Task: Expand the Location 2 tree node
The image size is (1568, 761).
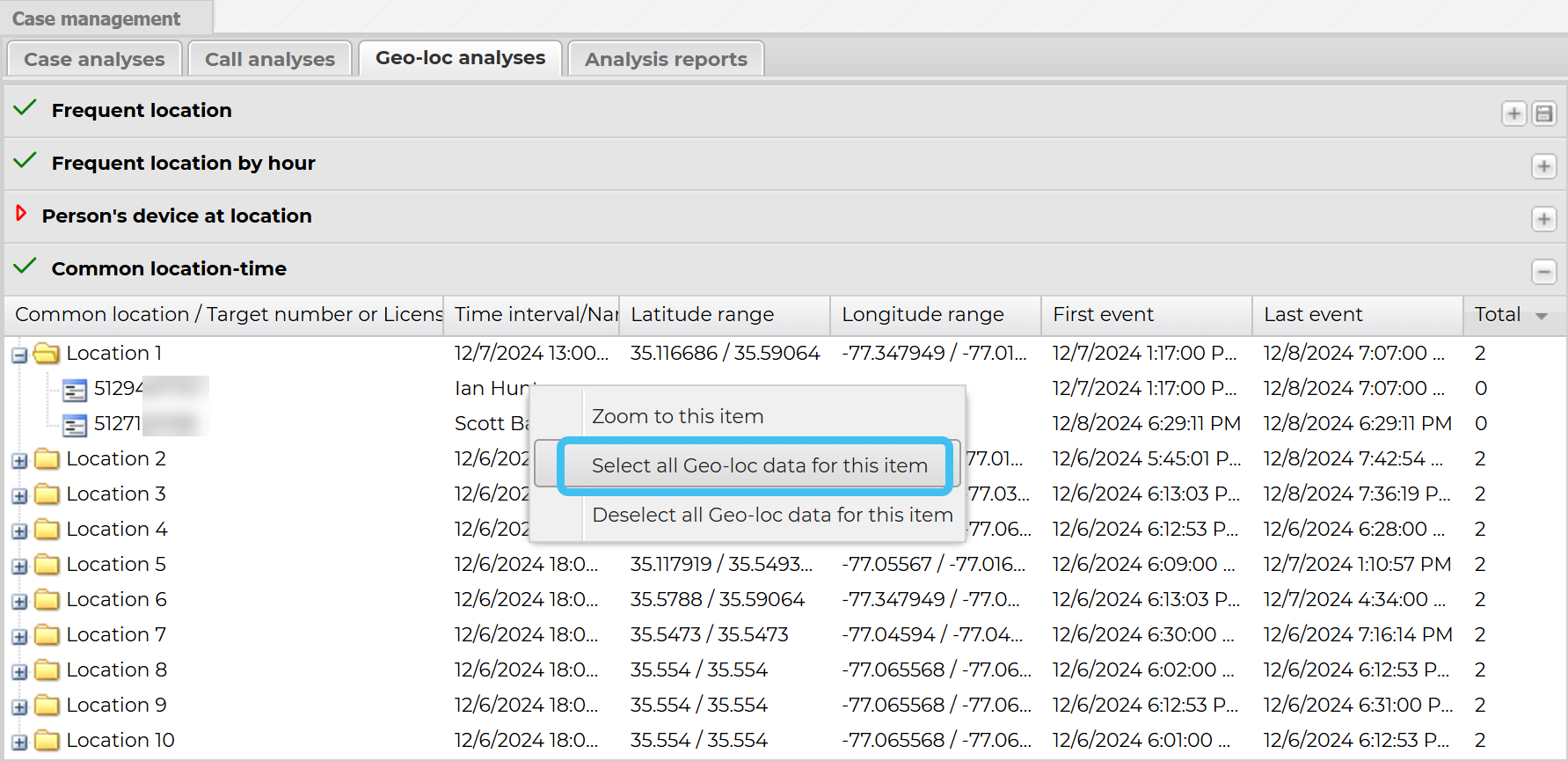Action: [x=19, y=460]
